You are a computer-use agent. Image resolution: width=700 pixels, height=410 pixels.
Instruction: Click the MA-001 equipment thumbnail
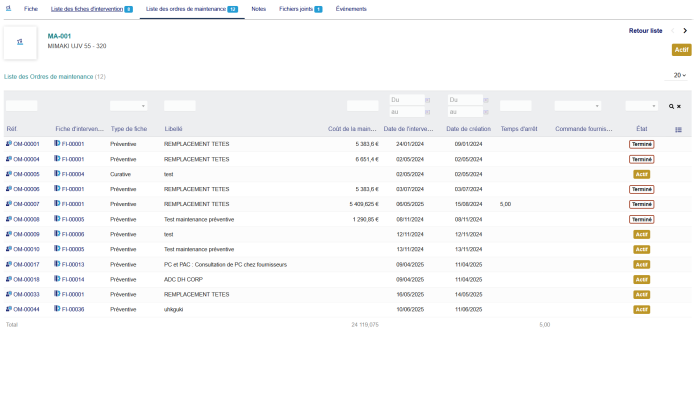pyautogui.click(x=20, y=42)
